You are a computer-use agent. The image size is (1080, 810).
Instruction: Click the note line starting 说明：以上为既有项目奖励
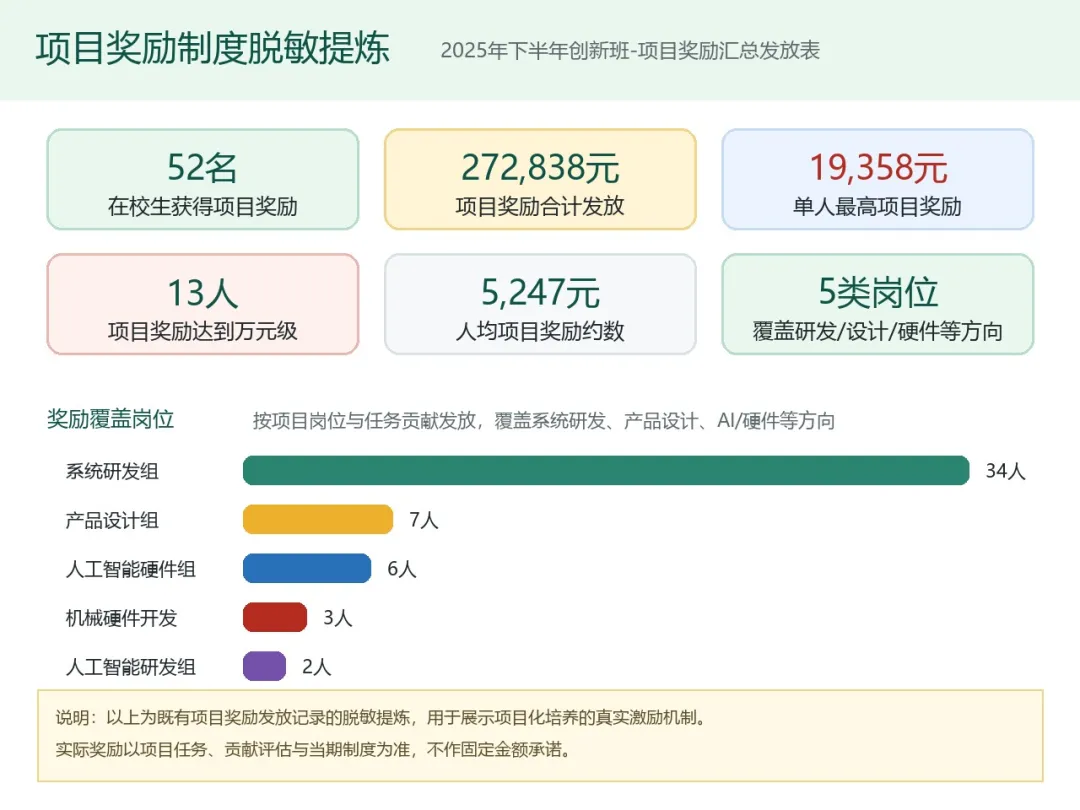pos(382,718)
